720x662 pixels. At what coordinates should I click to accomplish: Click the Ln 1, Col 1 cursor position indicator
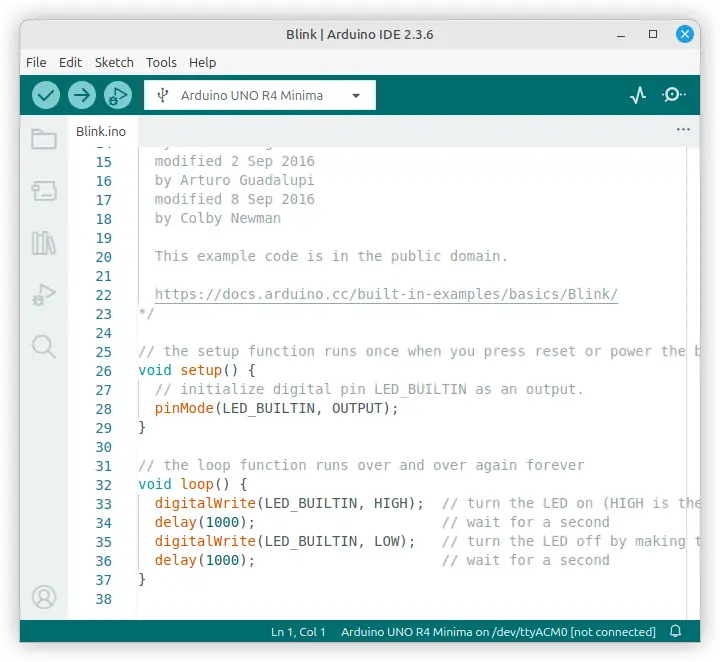(298, 632)
